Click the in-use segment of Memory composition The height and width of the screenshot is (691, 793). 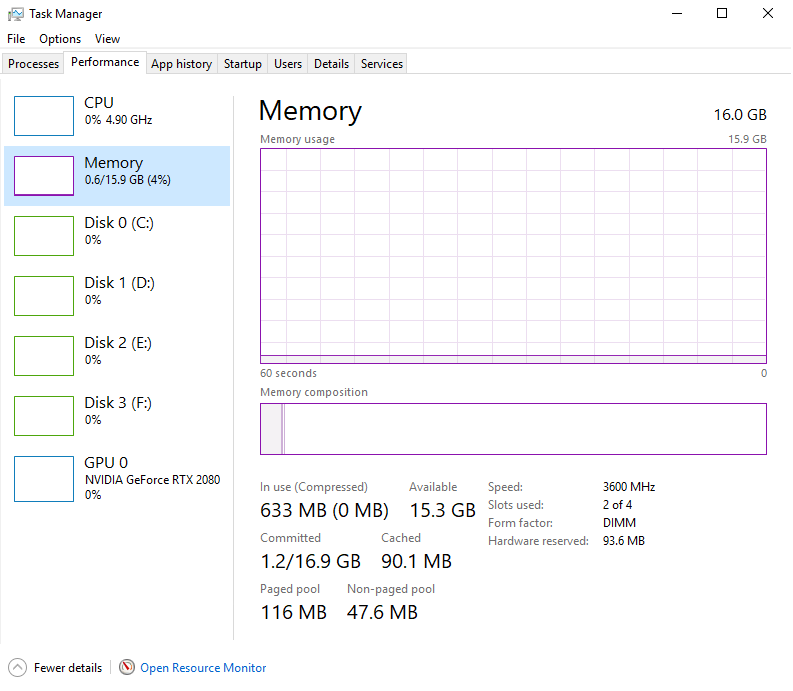point(271,429)
